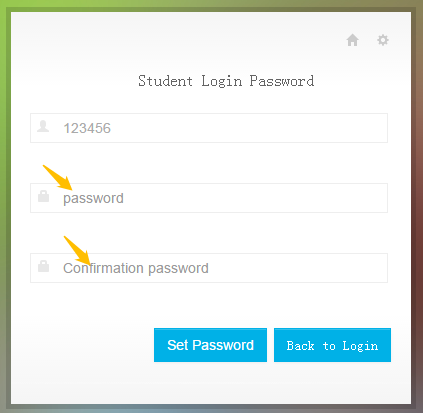423x413 pixels.
Task: Click the user silhouette icon beside 123456
Action: (x=43, y=126)
